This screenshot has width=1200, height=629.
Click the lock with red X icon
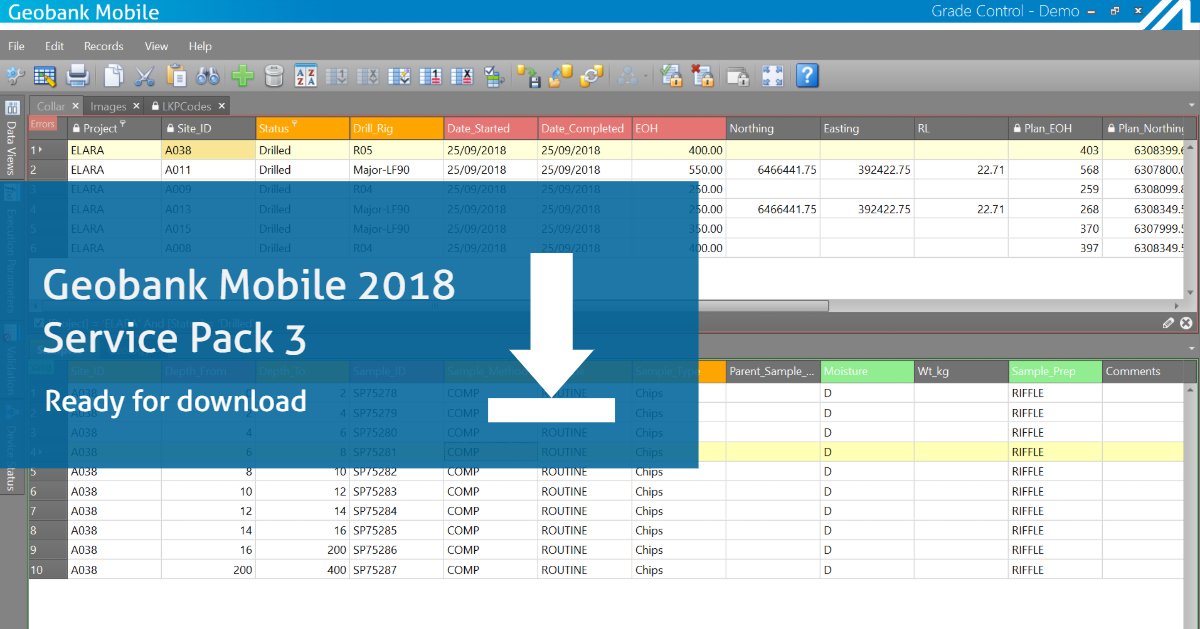coord(703,75)
